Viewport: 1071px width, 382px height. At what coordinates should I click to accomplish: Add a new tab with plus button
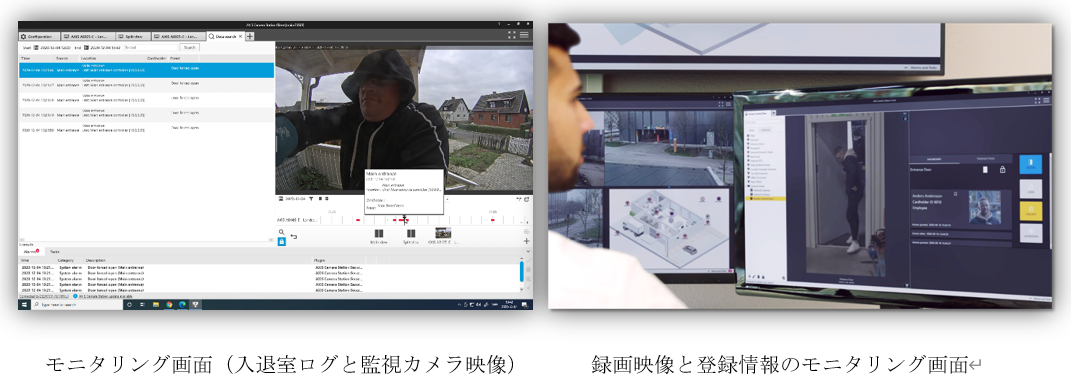250,36
